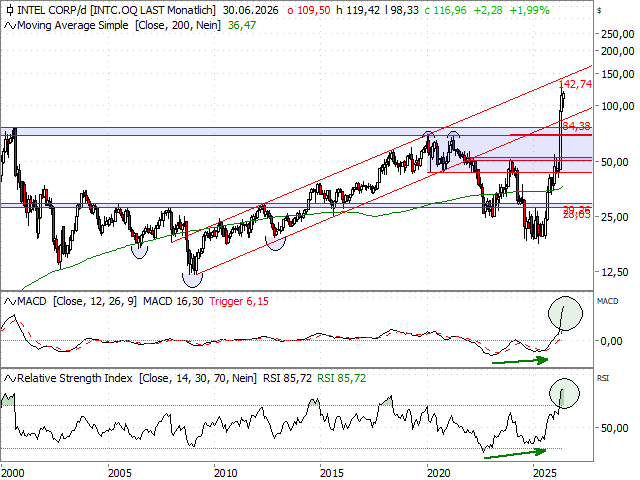Image resolution: width=640 pixels, height=480 pixels.
Task: Click the date 30.06.2026
Action: (251, 10)
